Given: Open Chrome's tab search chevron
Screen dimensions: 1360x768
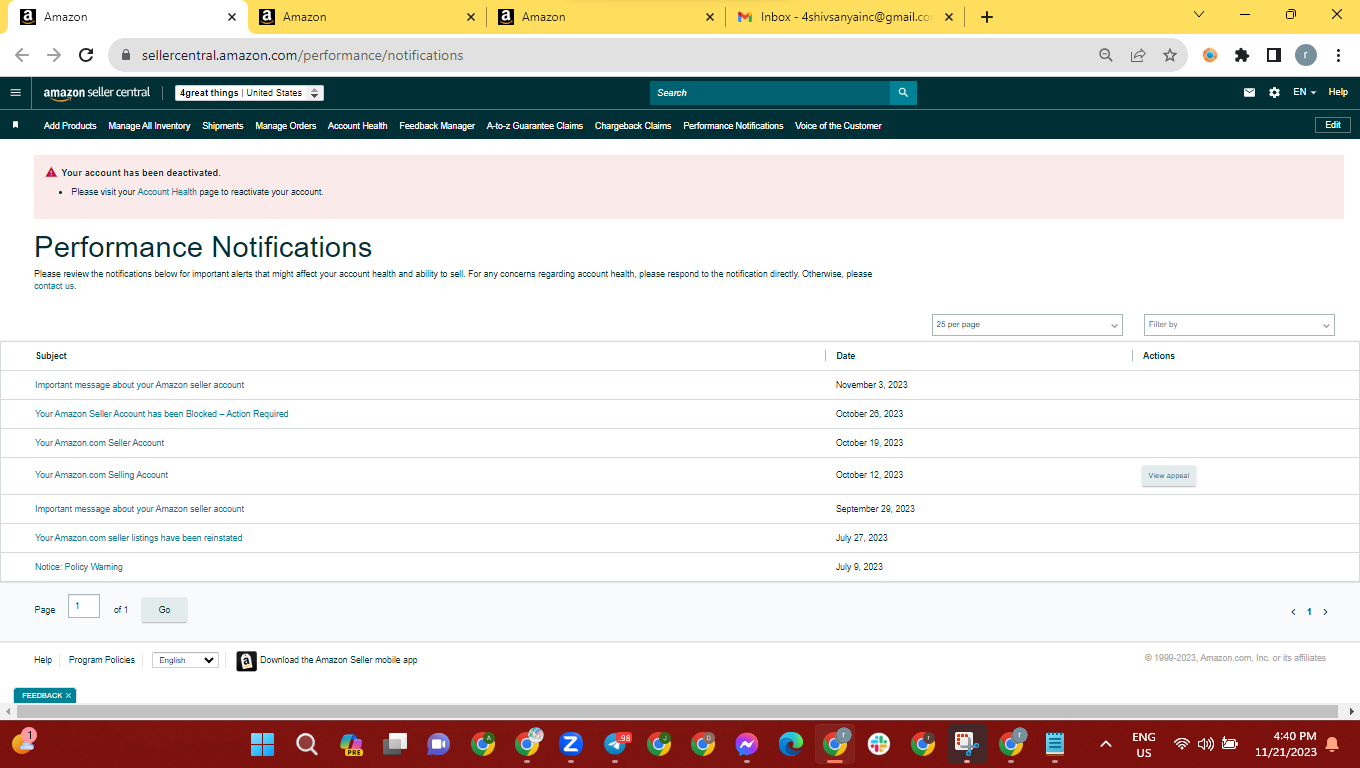Looking at the screenshot, I should click(1199, 15).
